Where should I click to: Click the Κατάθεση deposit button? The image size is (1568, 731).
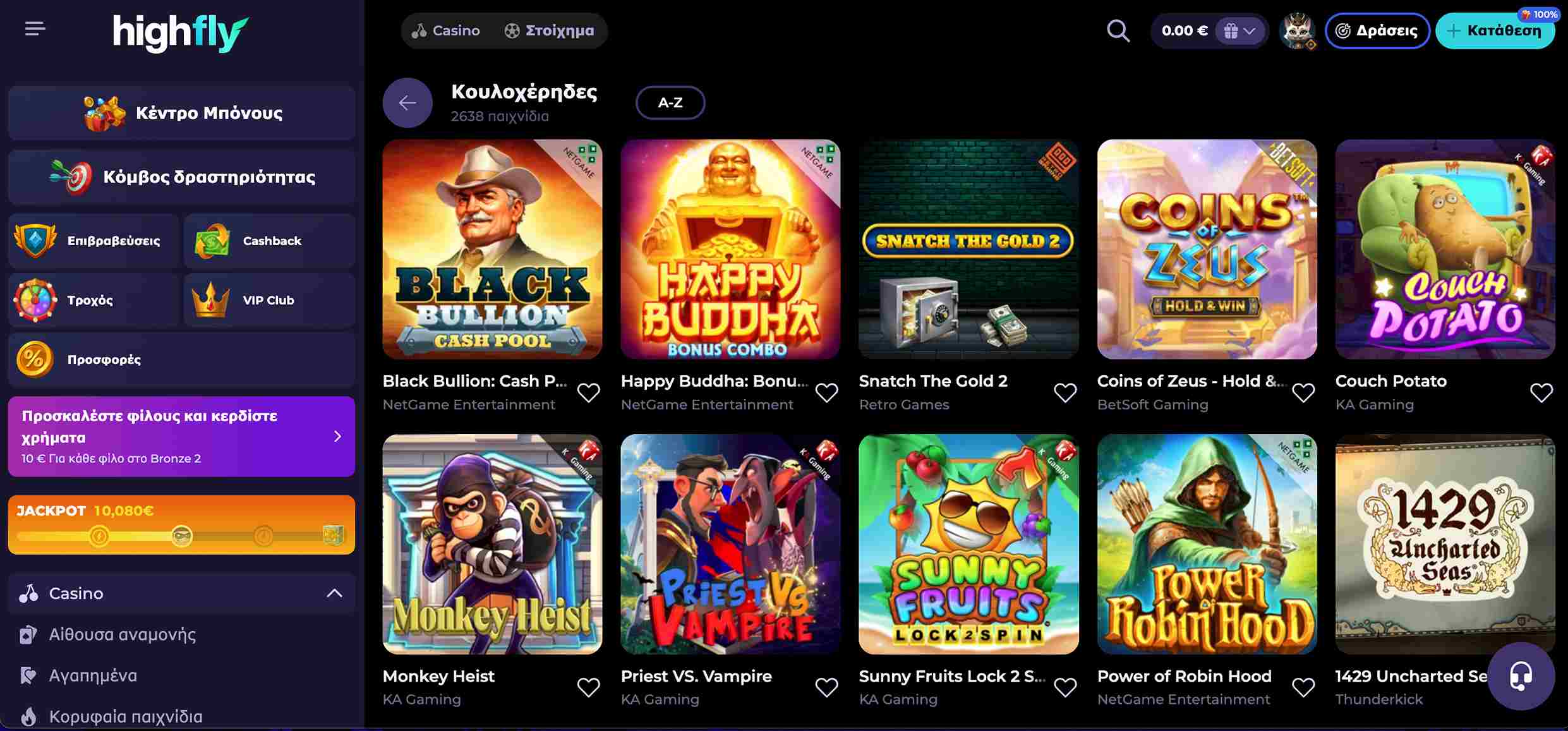coord(1495,30)
